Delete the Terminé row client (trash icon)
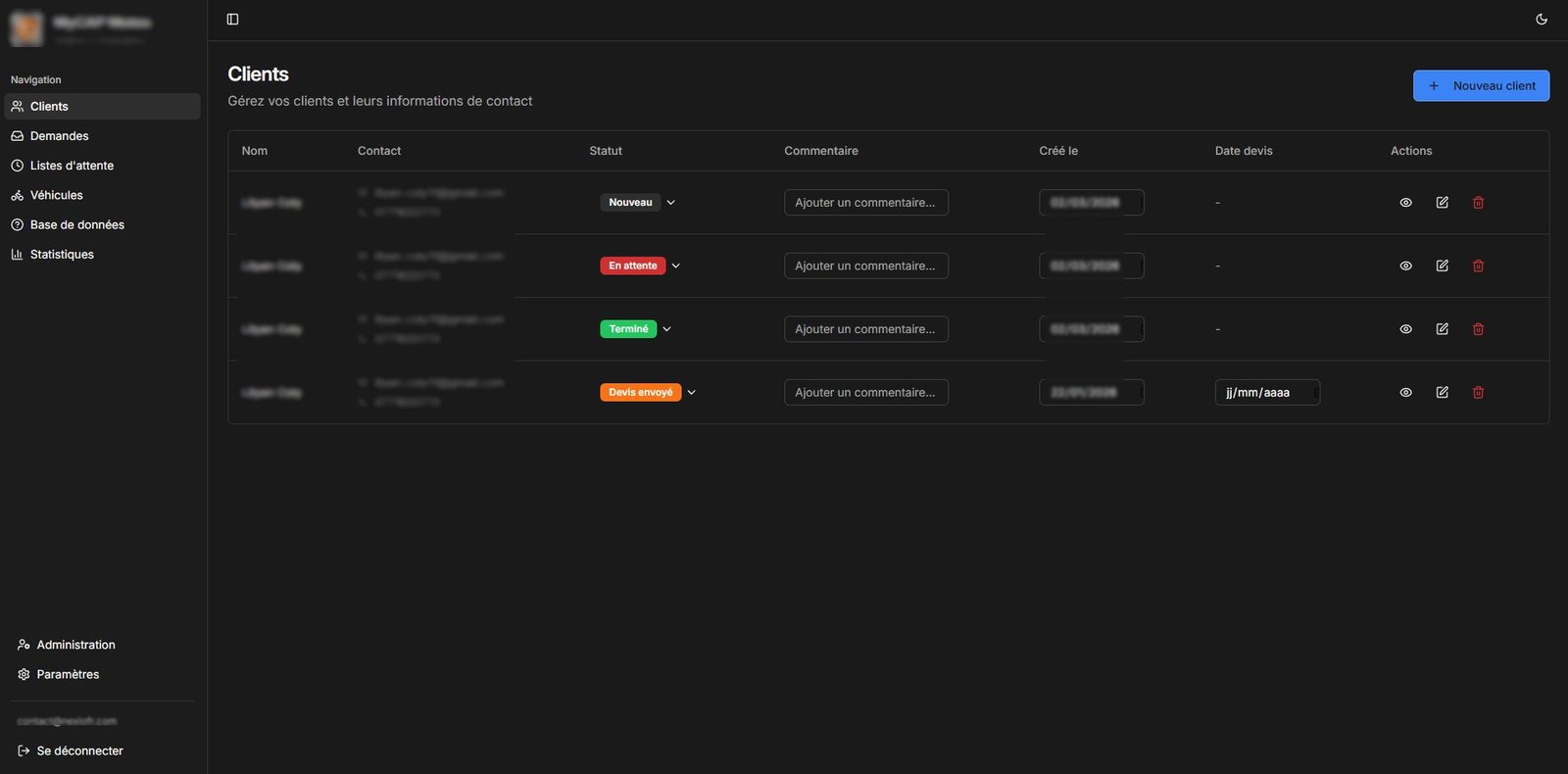The image size is (1568, 774). pos(1479,329)
